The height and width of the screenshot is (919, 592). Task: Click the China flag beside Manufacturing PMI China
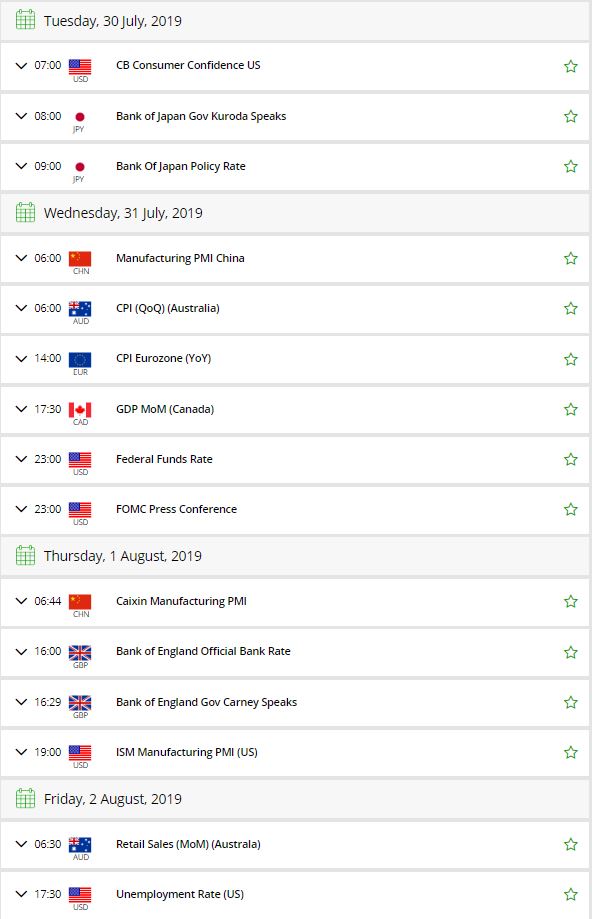pyautogui.click(x=79, y=256)
